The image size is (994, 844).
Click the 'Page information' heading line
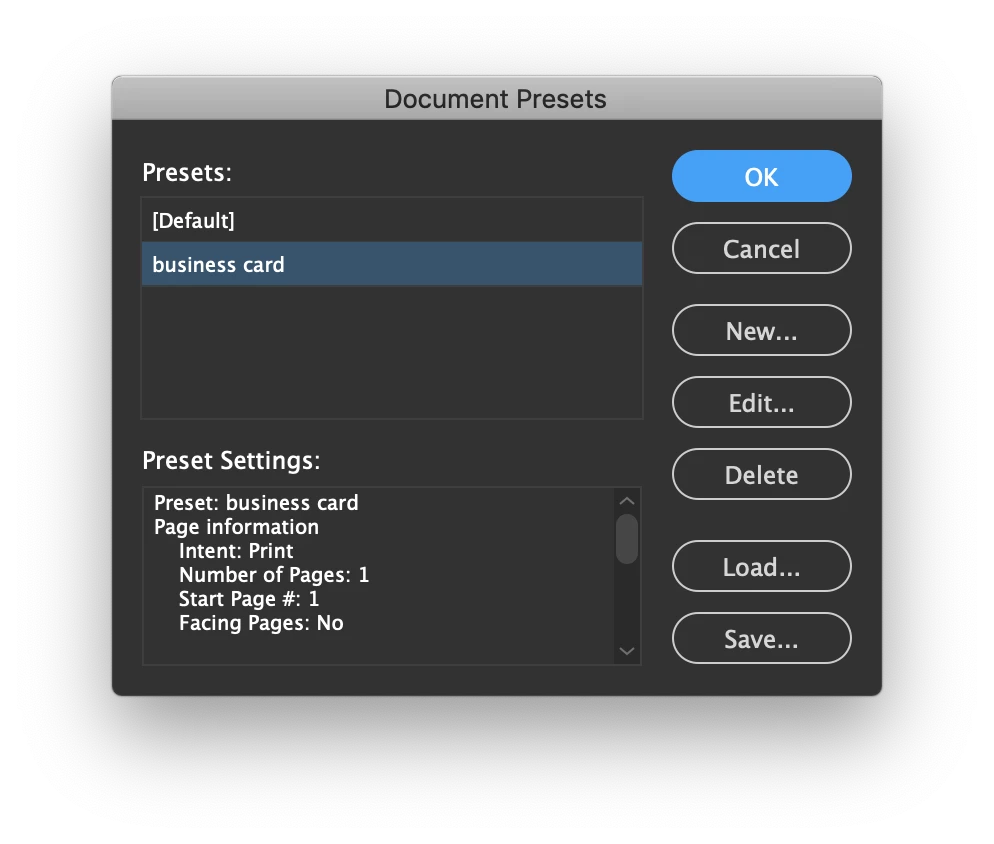click(236, 526)
